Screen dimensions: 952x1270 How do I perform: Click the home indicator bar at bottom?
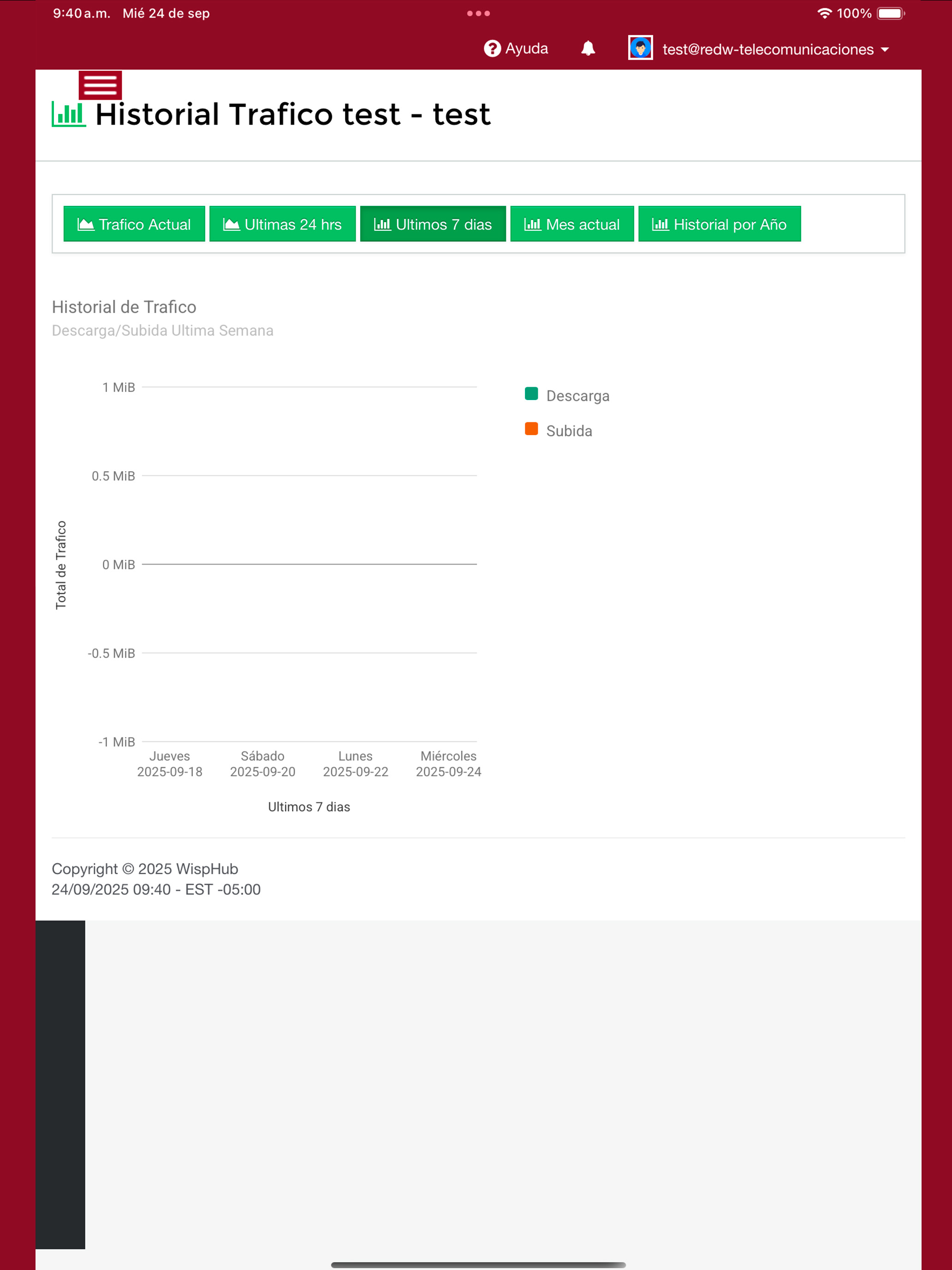coord(478,1265)
